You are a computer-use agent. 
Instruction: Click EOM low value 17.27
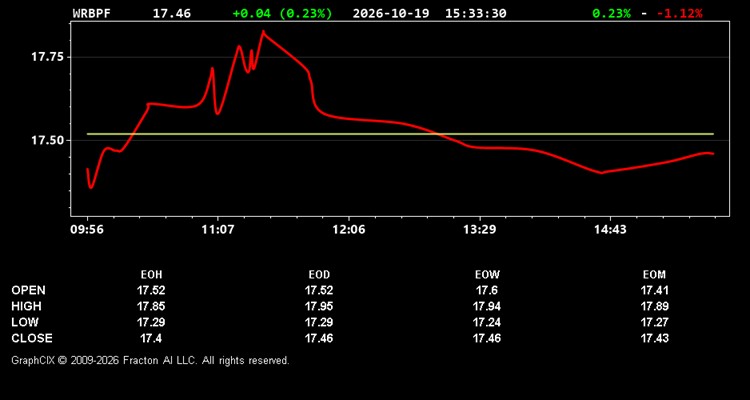pos(654,322)
